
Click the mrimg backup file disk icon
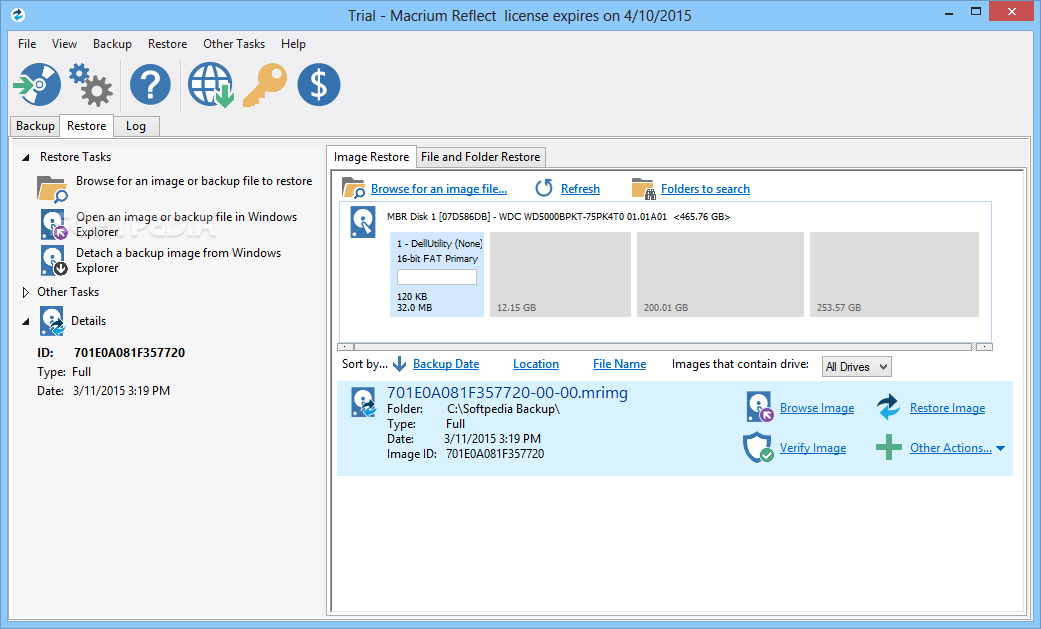point(364,403)
